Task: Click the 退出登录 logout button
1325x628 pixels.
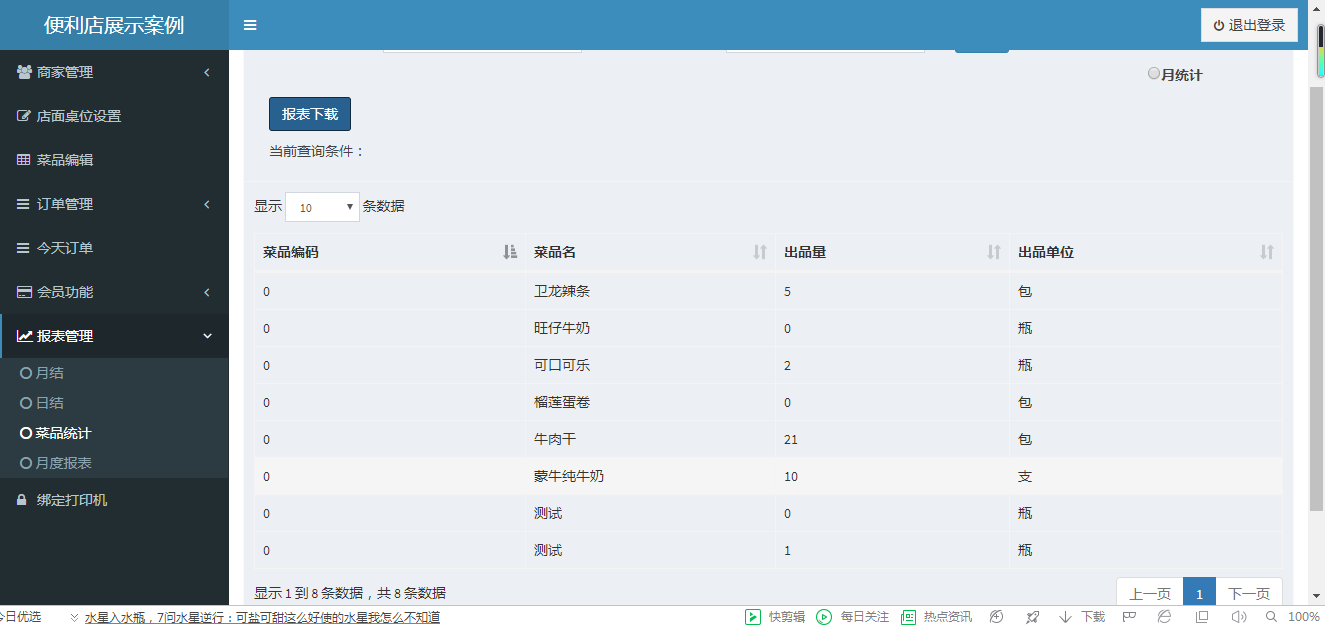Action: (x=1249, y=25)
